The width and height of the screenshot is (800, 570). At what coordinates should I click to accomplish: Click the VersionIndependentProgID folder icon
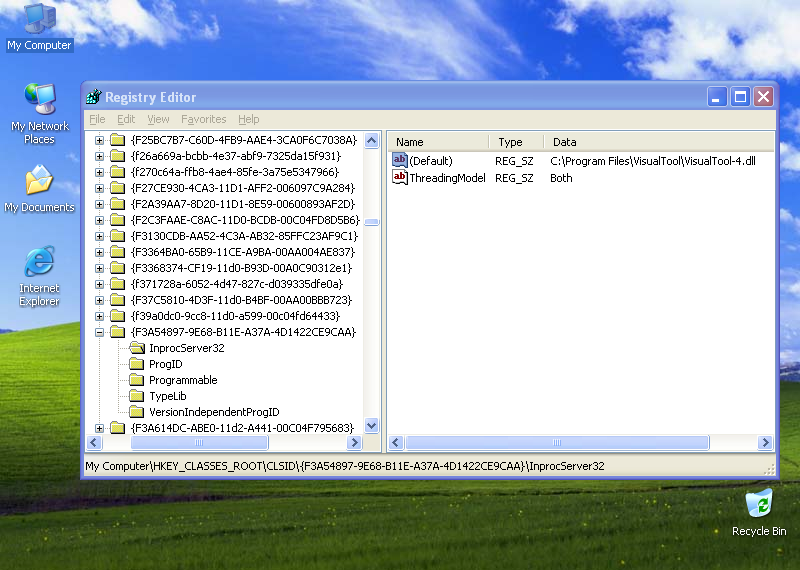136,412
